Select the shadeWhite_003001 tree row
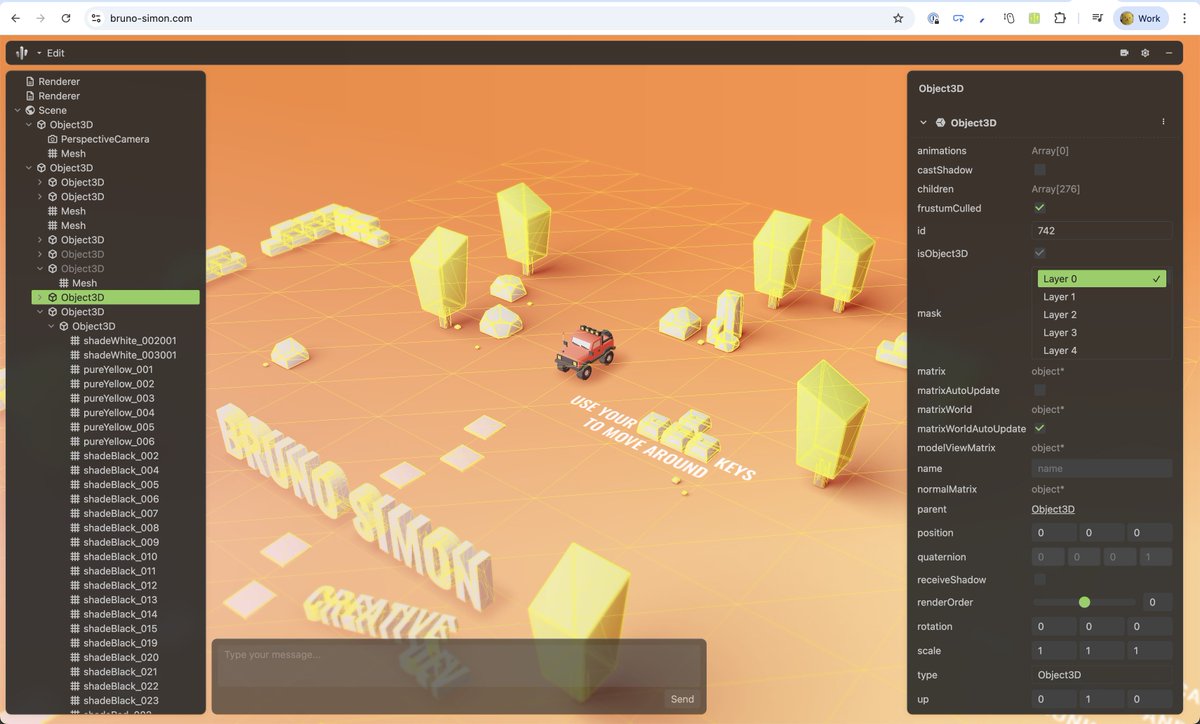Image resolution: width=1200 pixels, height=724 pixels. [x=129, y=355]
